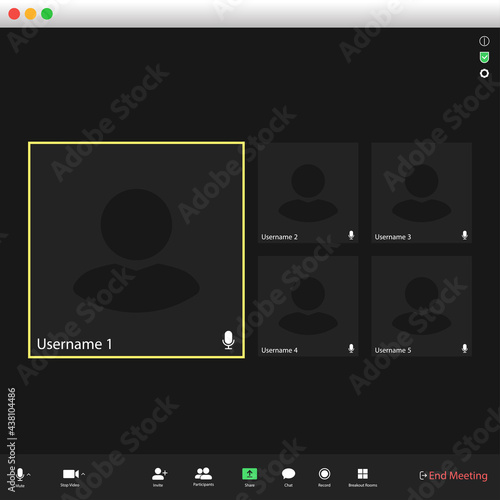Click Username 3's microphone icon

click(465, 235)
